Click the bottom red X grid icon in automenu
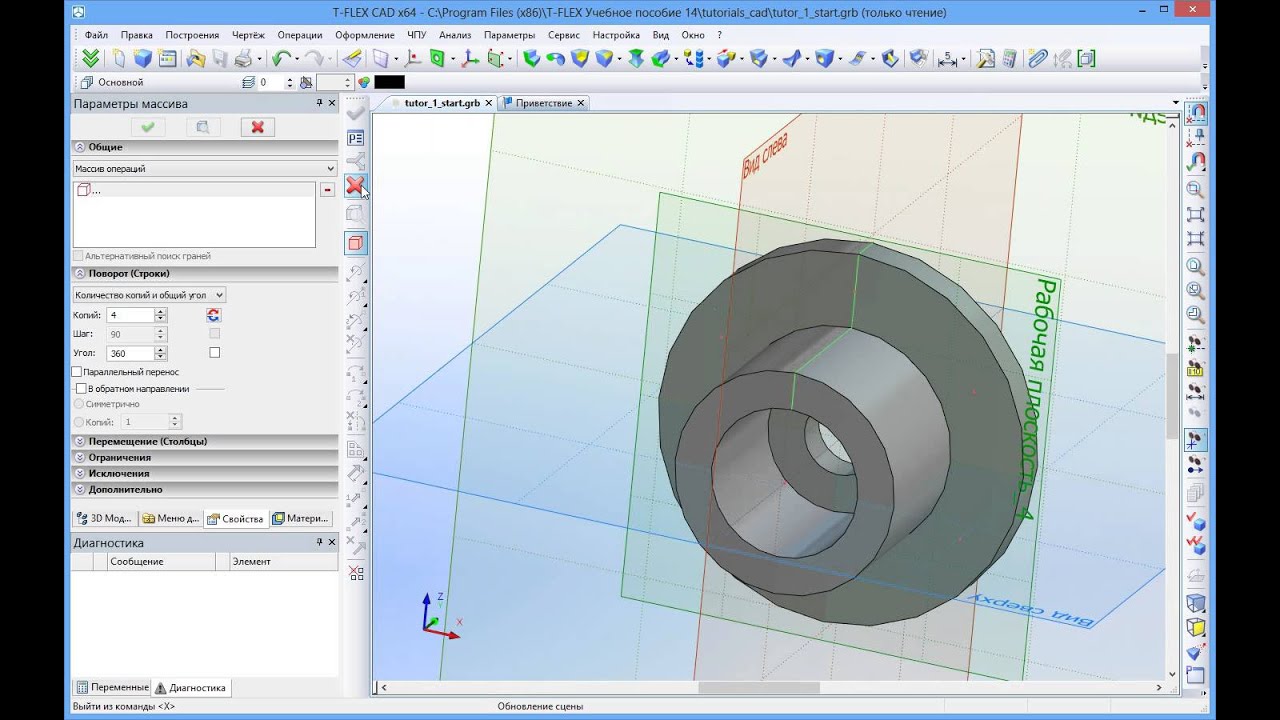This screenshot has width=1280, height=720. tap(355, 573)
